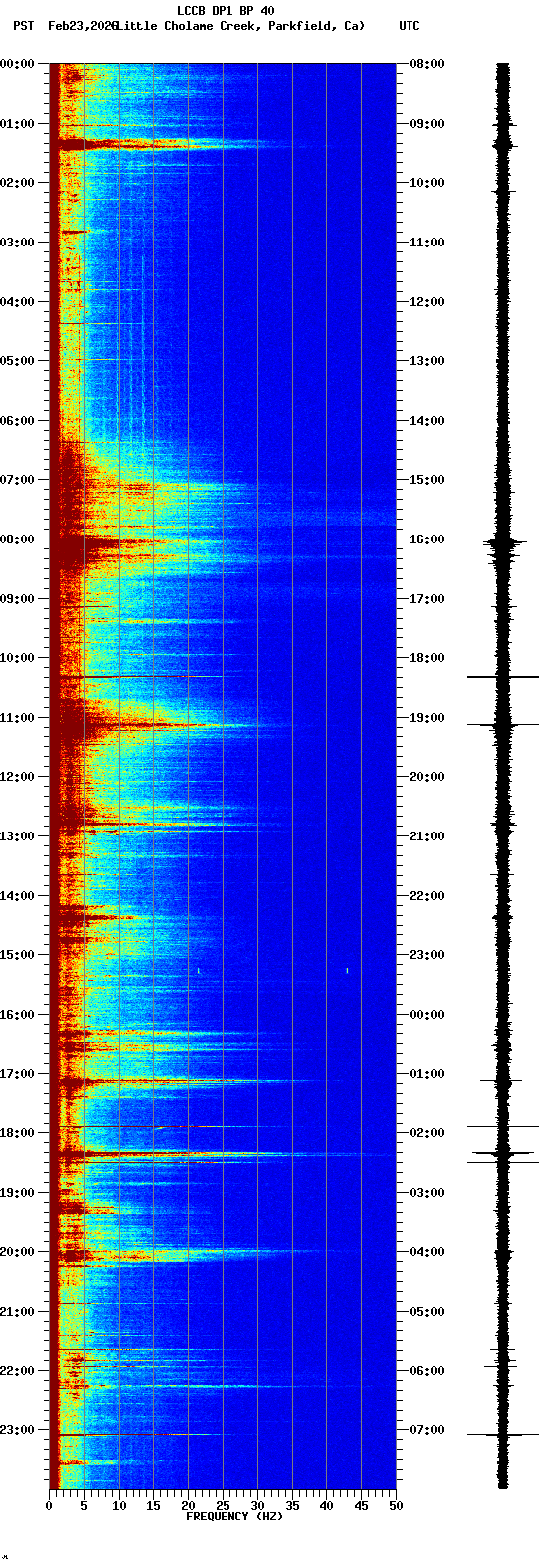Click the PST time label '07:00'

point(17,480)
